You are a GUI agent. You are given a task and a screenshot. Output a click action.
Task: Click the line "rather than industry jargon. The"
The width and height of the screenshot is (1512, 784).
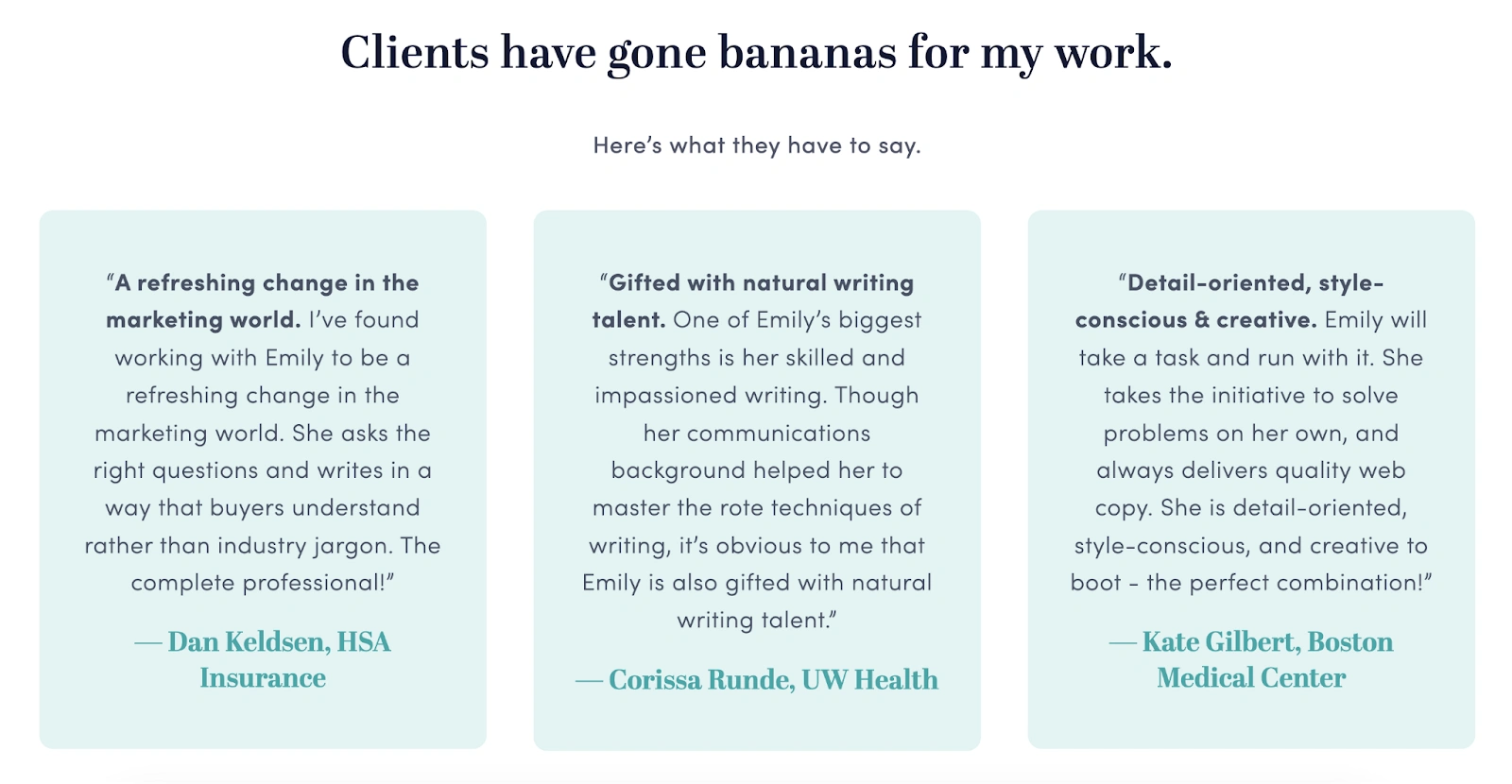[x=263, y=545]
